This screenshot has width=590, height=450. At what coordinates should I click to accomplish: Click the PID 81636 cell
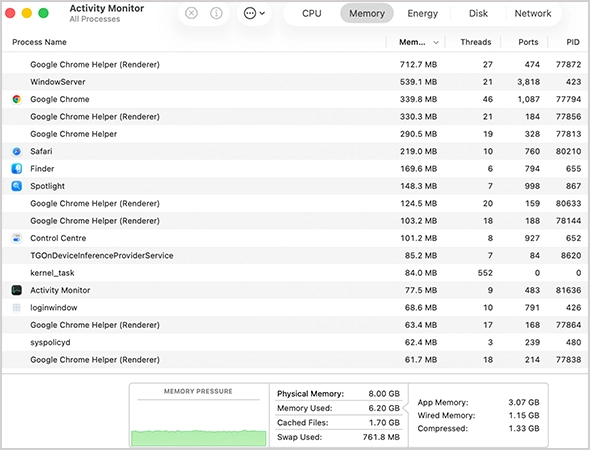(x=569, y=290)
